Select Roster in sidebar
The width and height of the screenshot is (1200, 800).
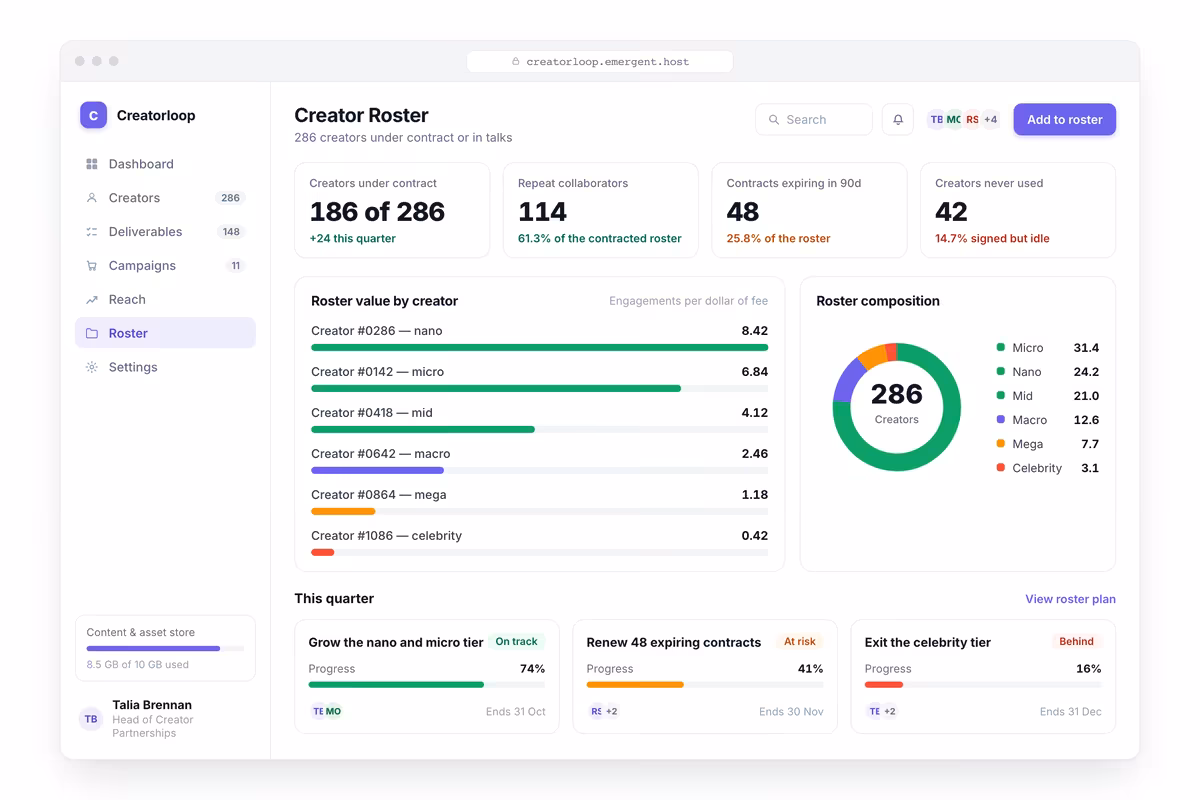click(165, 334)
